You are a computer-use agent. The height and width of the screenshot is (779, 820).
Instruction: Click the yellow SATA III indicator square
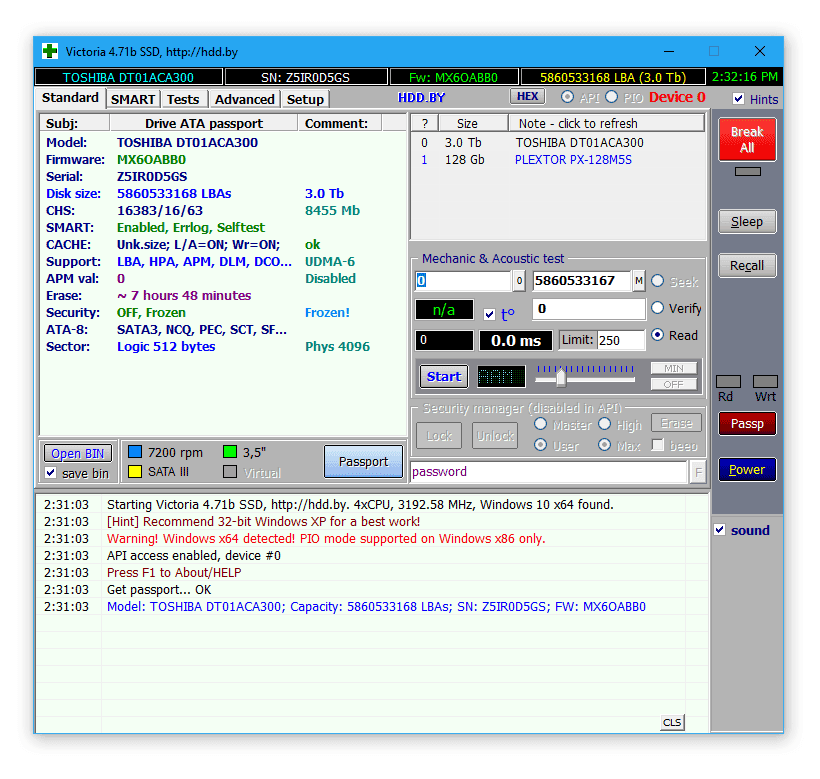(135, 472)
